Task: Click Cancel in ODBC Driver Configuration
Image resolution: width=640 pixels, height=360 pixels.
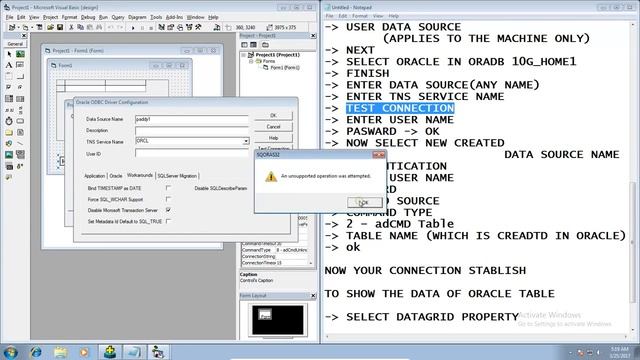Action: [x=273, y=127]
